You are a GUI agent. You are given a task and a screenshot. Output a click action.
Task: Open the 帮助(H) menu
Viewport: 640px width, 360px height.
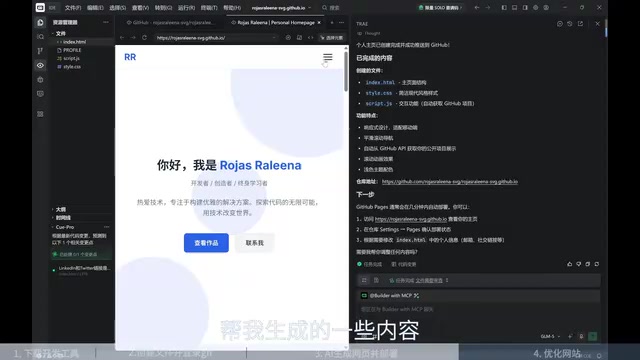[232, 8]
